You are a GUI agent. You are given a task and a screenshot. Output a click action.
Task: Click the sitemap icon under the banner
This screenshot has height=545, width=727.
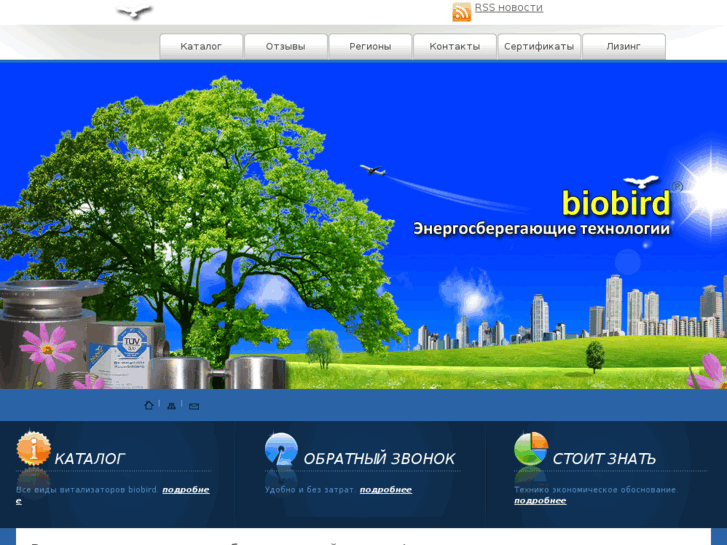point(172,406)
